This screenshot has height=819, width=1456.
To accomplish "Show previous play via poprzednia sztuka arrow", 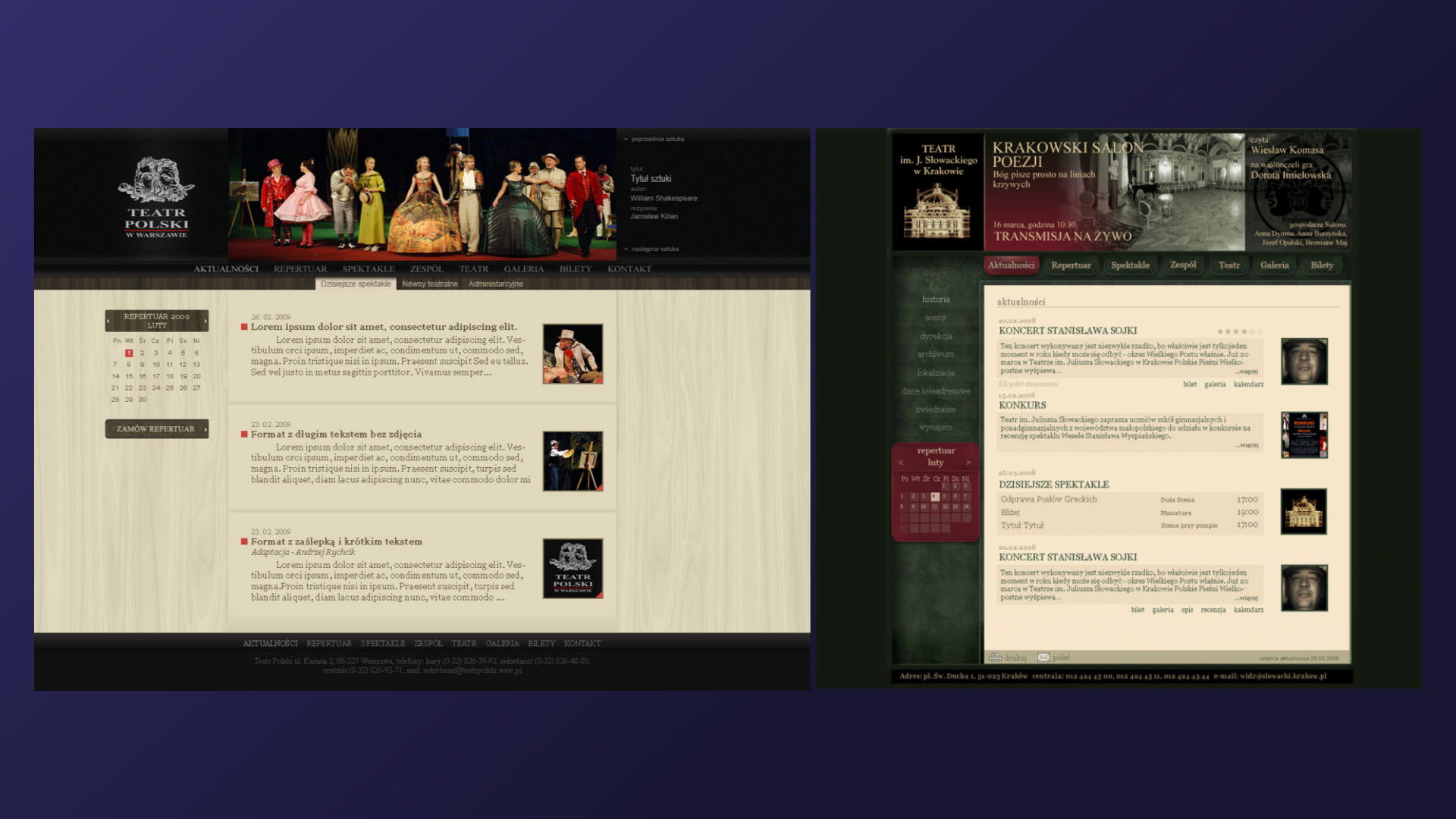I will click(x=626, y=140).
